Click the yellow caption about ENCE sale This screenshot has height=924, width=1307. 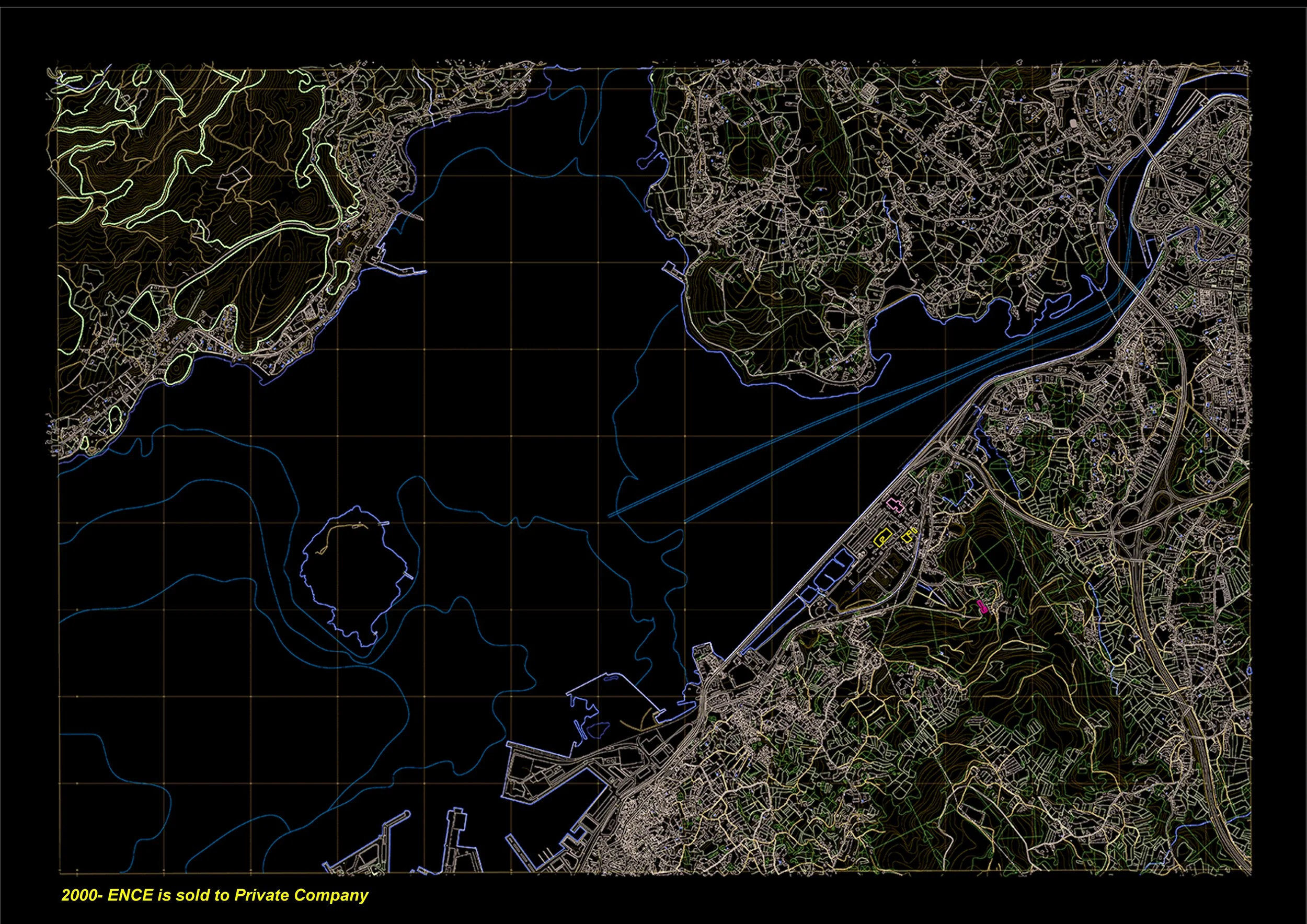[214, 895]
